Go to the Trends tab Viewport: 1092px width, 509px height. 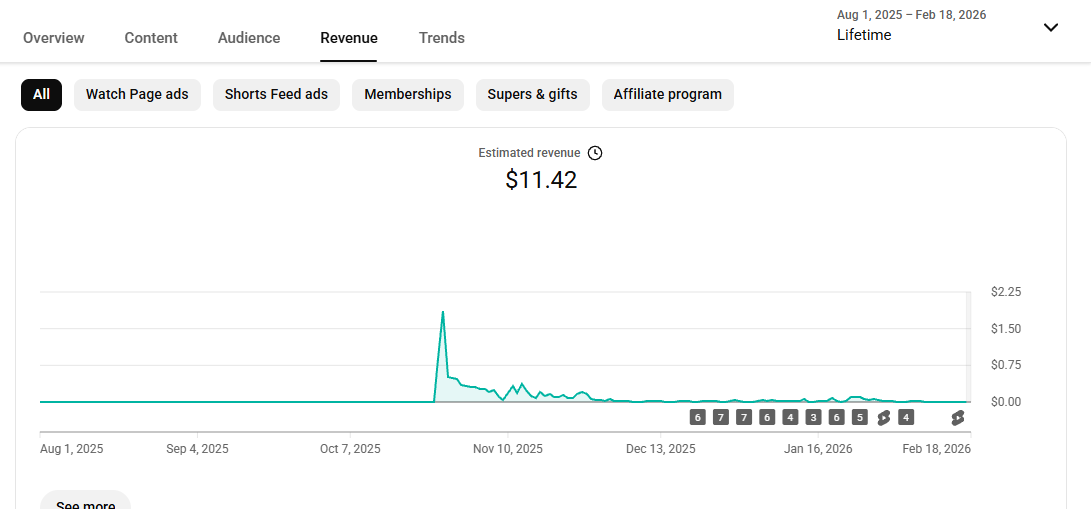tap(441, 38)
